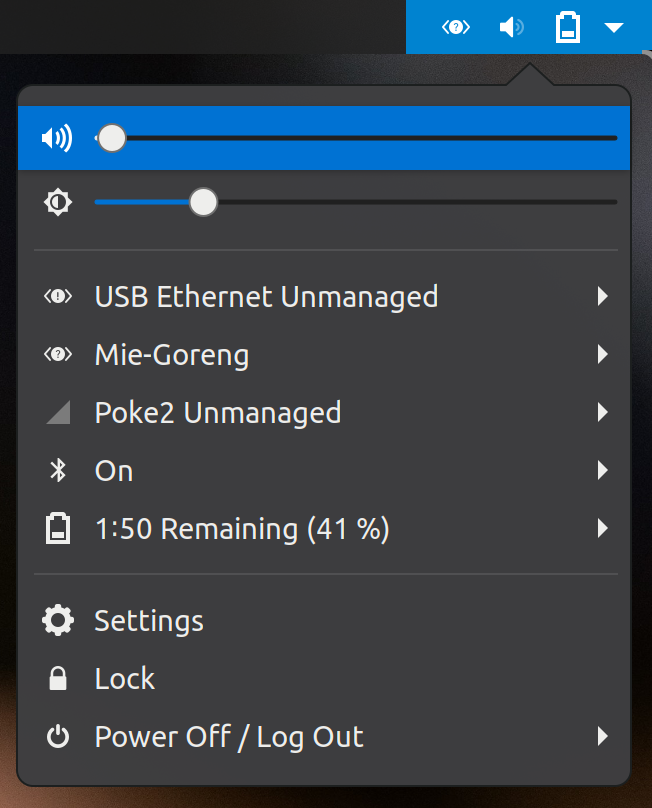Click the lock padlock icon
Image resolution: width=652 pixels, height=808 pixels.
click(x=58, y=678)
